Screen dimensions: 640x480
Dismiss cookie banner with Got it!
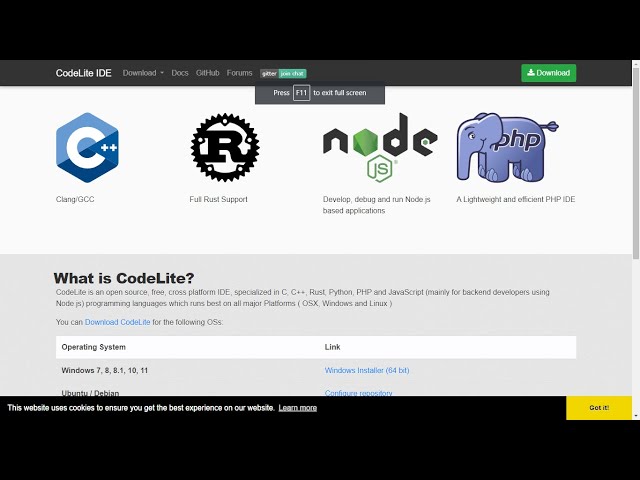599,408
